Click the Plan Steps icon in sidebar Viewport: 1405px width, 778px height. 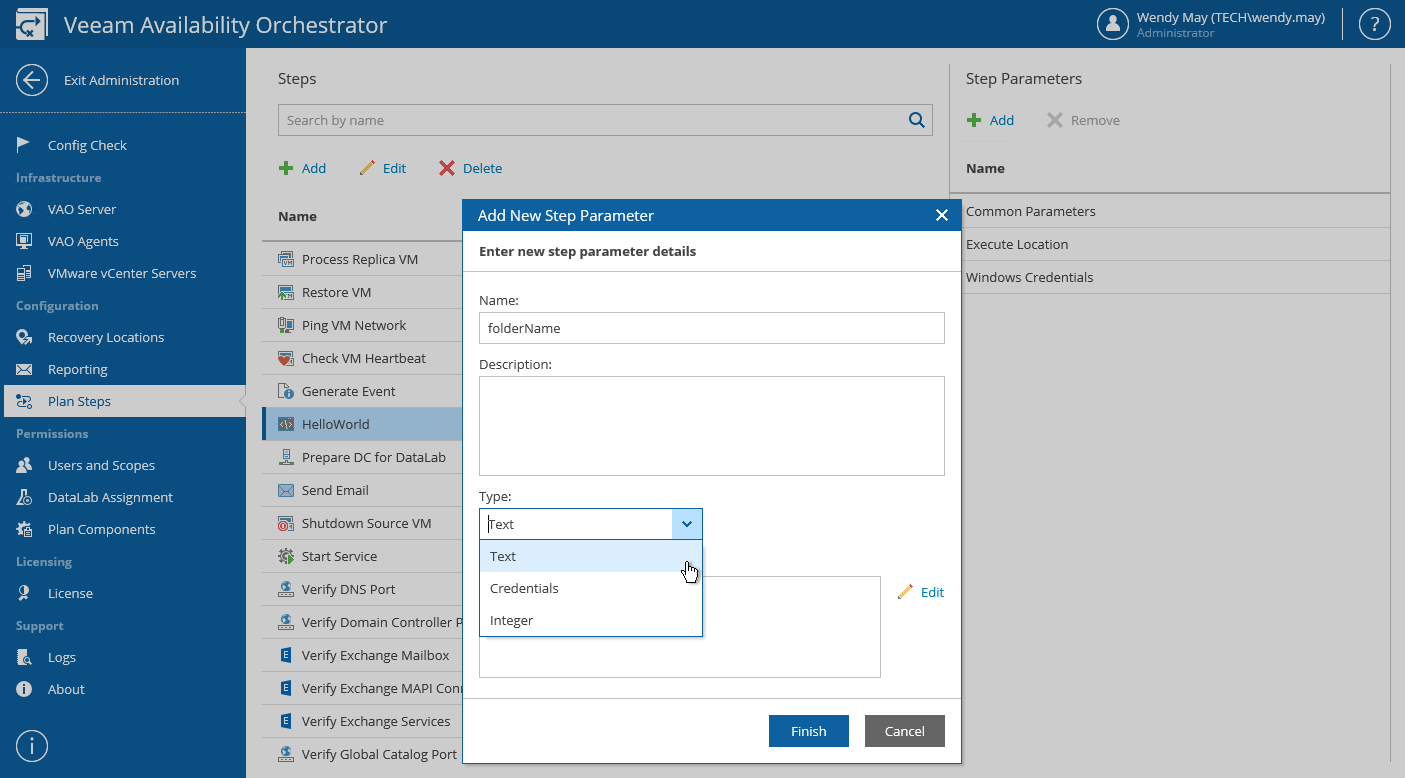tap(24, 401)
